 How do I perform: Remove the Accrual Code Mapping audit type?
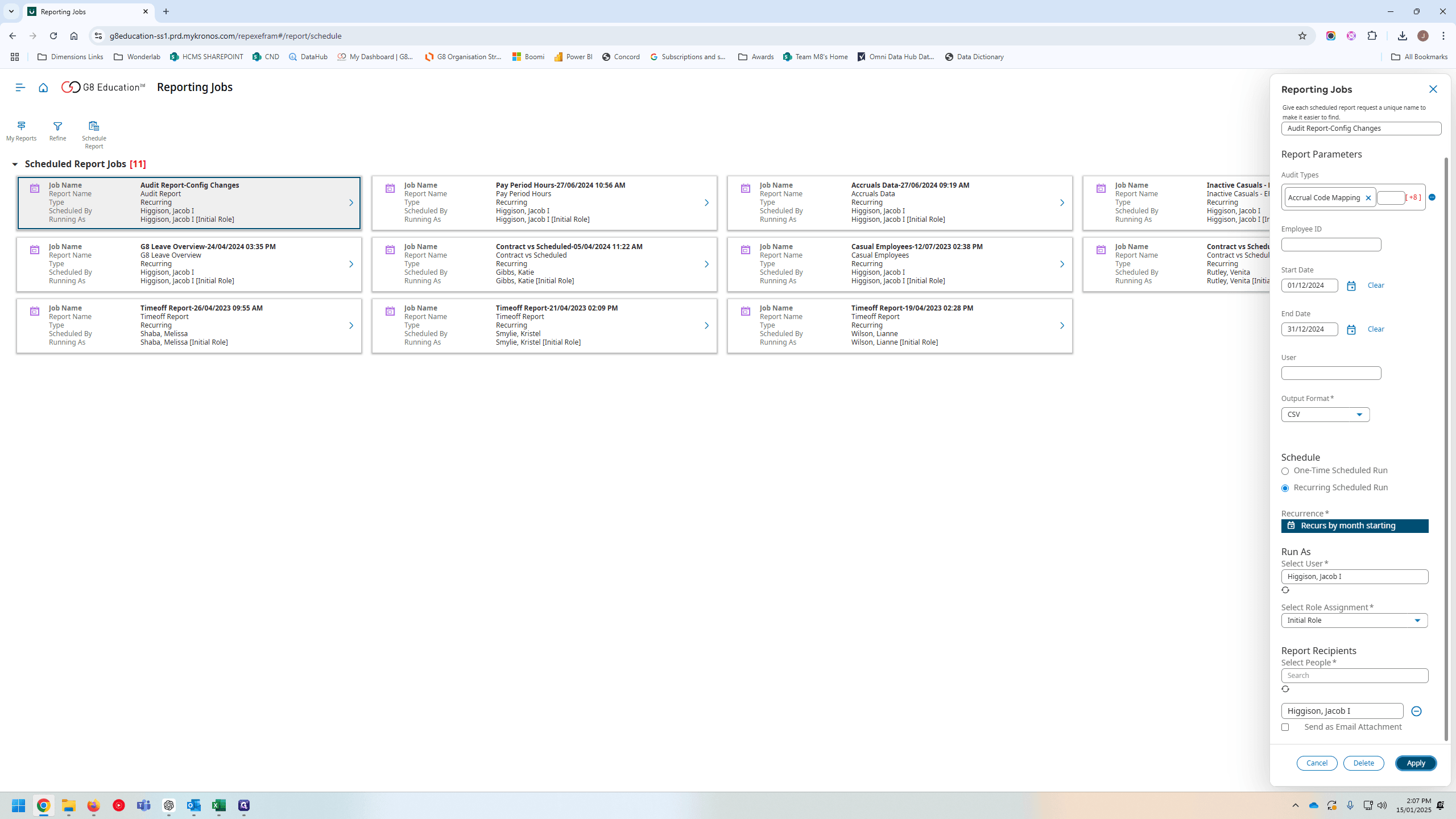click(x=1368, y=198)
